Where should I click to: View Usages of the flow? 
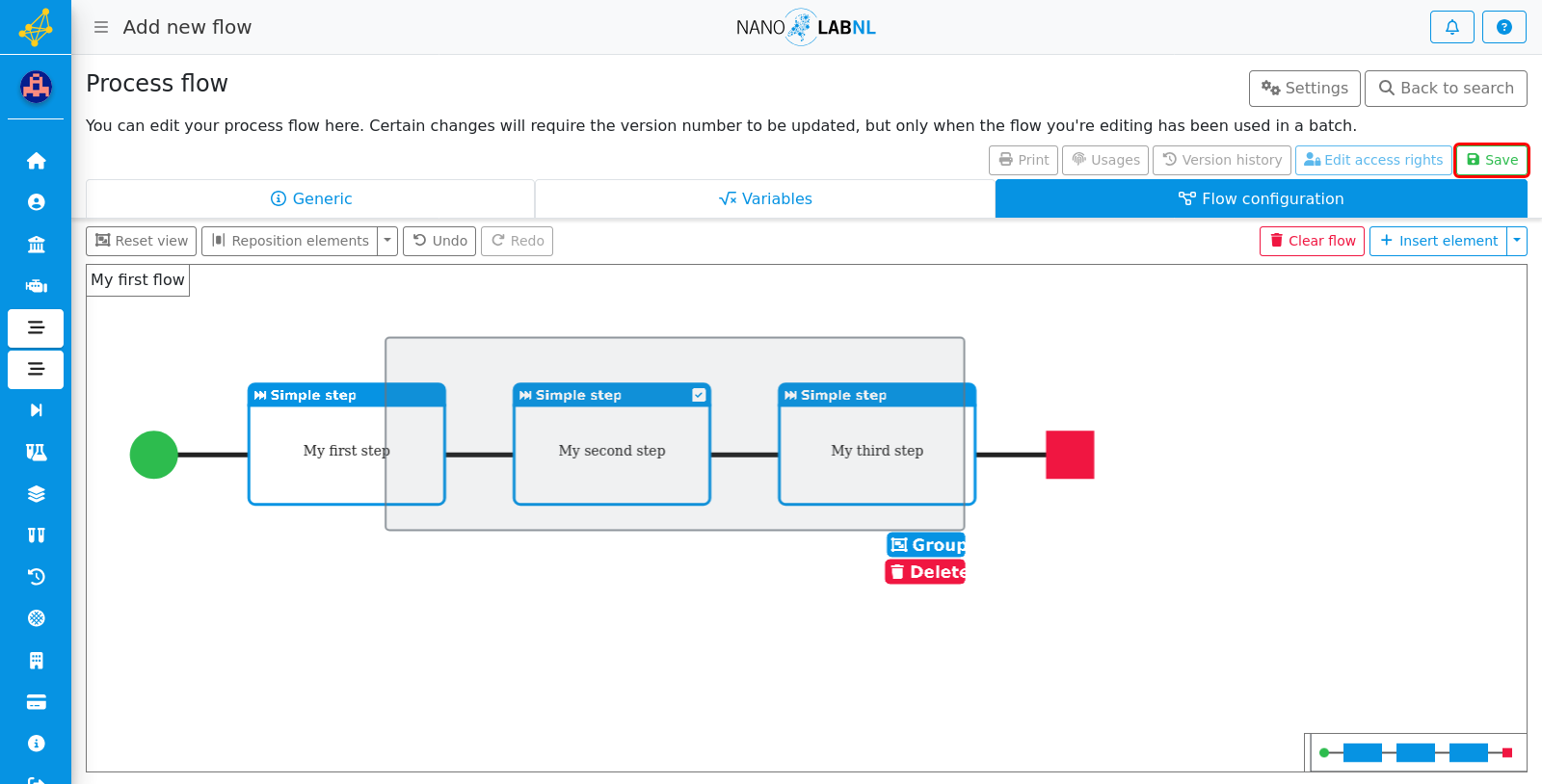click(1105, 160)
